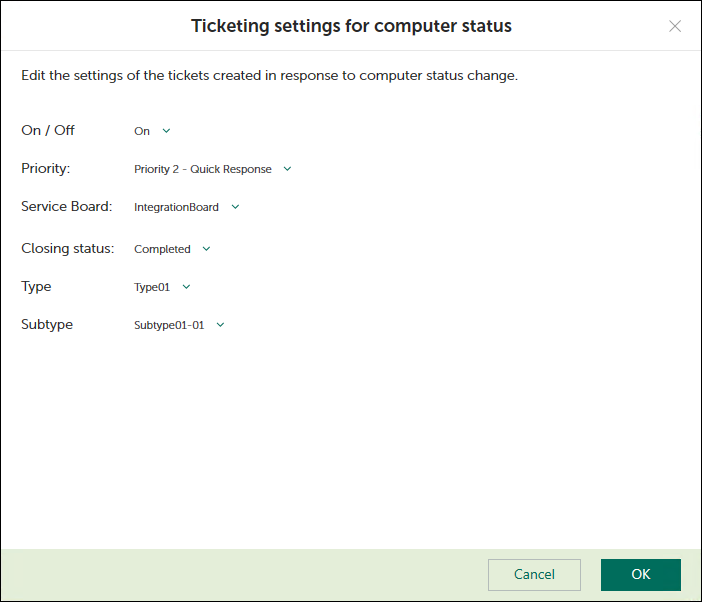Click the 'Subtype' field label

click(47, 325)
